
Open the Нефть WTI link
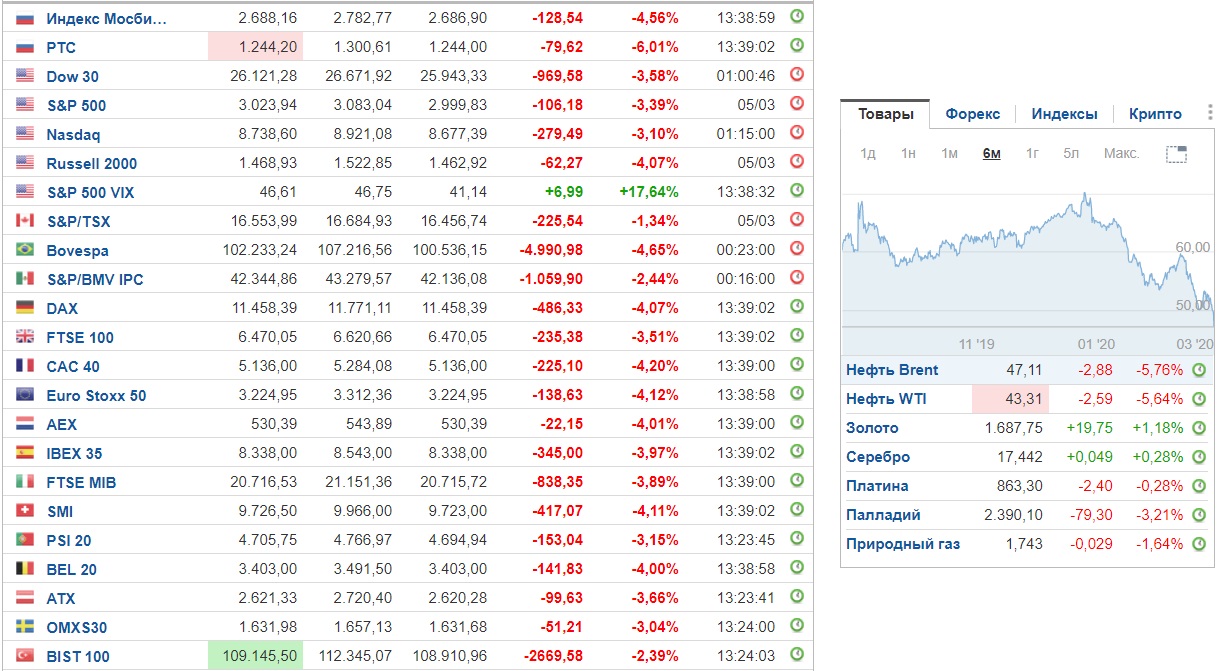tap(886, 398)
